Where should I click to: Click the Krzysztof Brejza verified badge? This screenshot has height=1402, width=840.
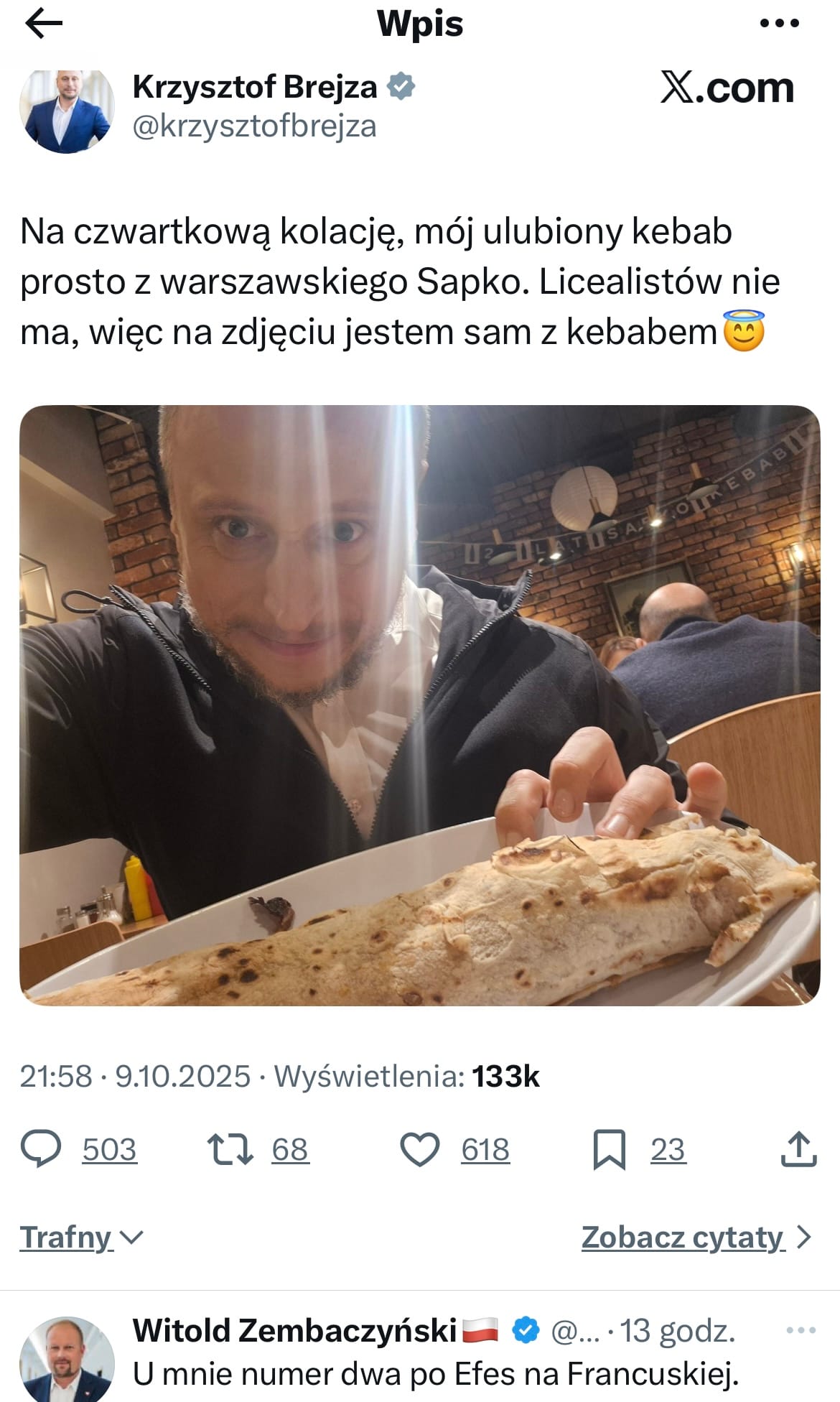401,87
